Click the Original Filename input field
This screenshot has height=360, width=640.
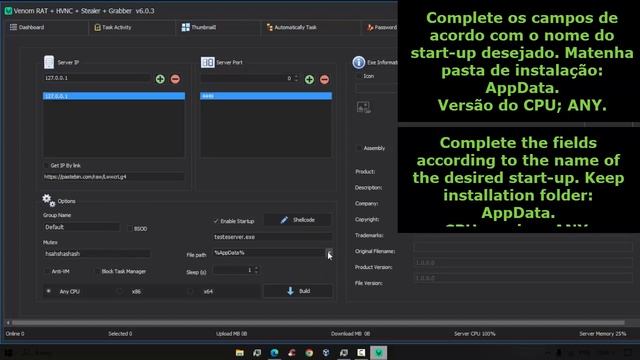point(523,247)
